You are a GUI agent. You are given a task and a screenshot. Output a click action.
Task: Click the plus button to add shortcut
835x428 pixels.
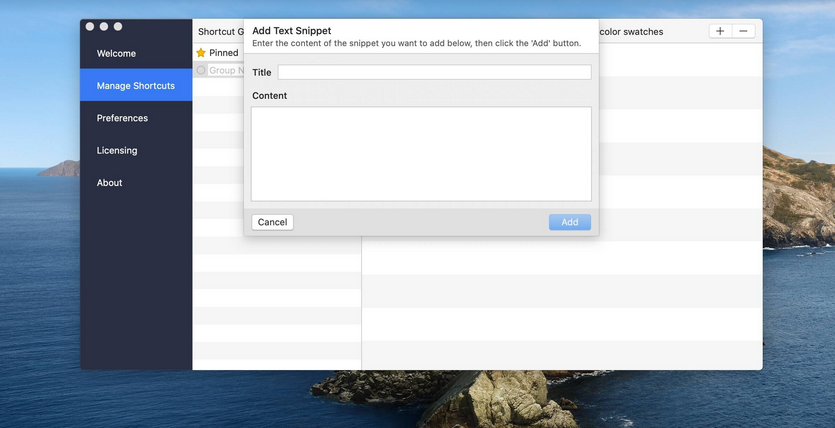(x=720, y=31)
